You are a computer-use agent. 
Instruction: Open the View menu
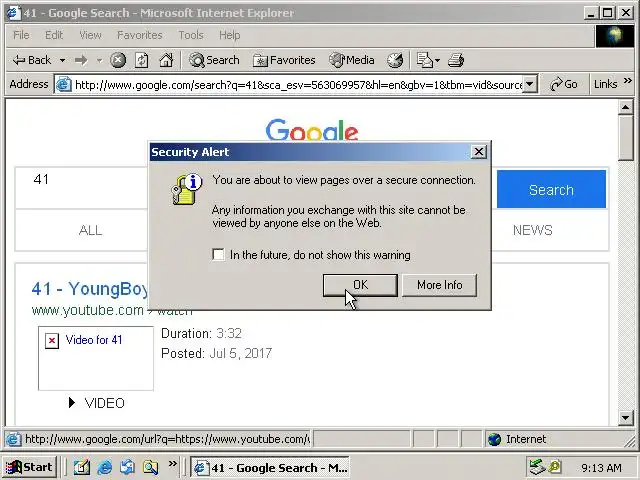[x=90, y=35]
